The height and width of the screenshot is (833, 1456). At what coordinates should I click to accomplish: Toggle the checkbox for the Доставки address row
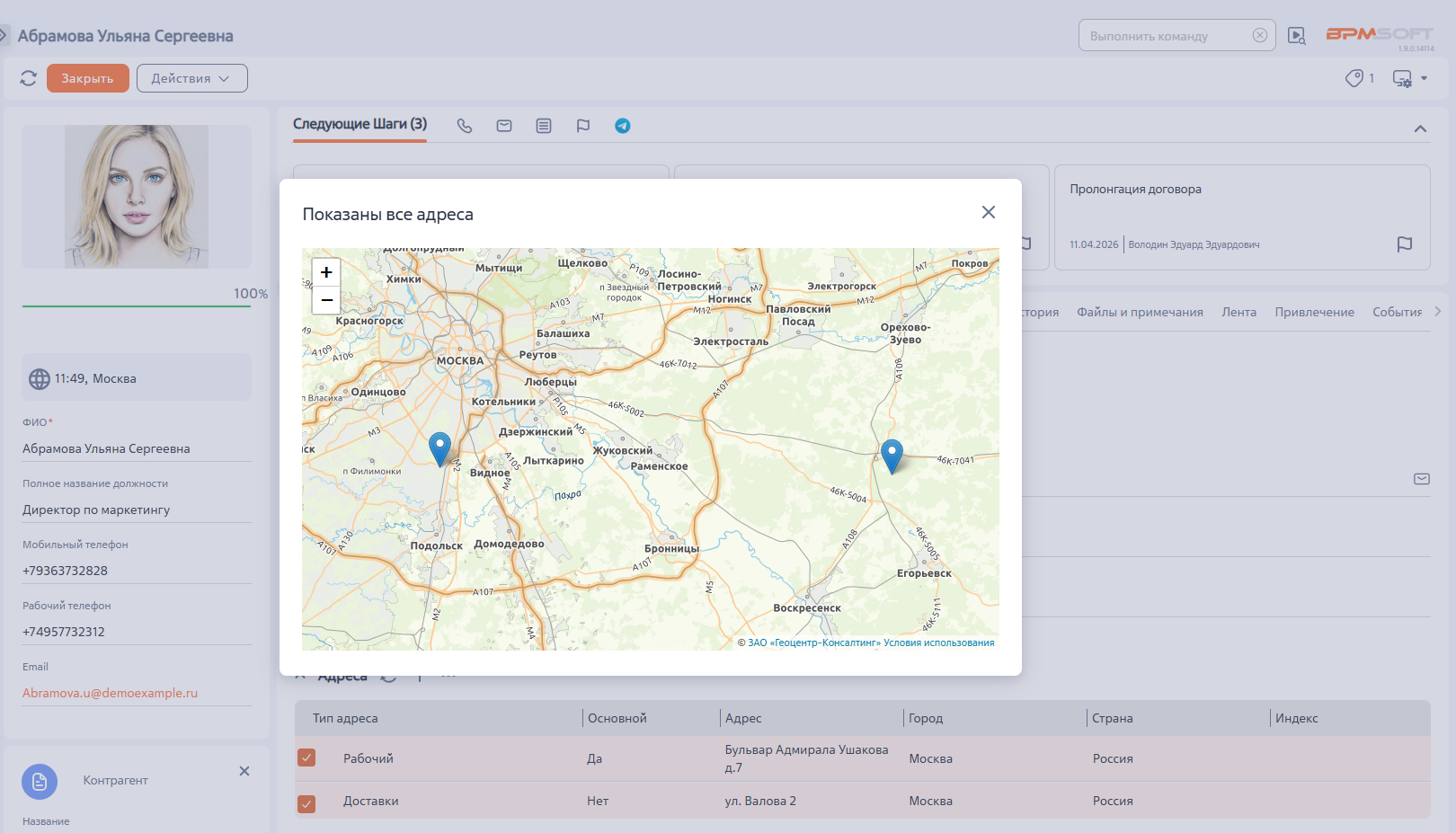(x=306, y=803)
